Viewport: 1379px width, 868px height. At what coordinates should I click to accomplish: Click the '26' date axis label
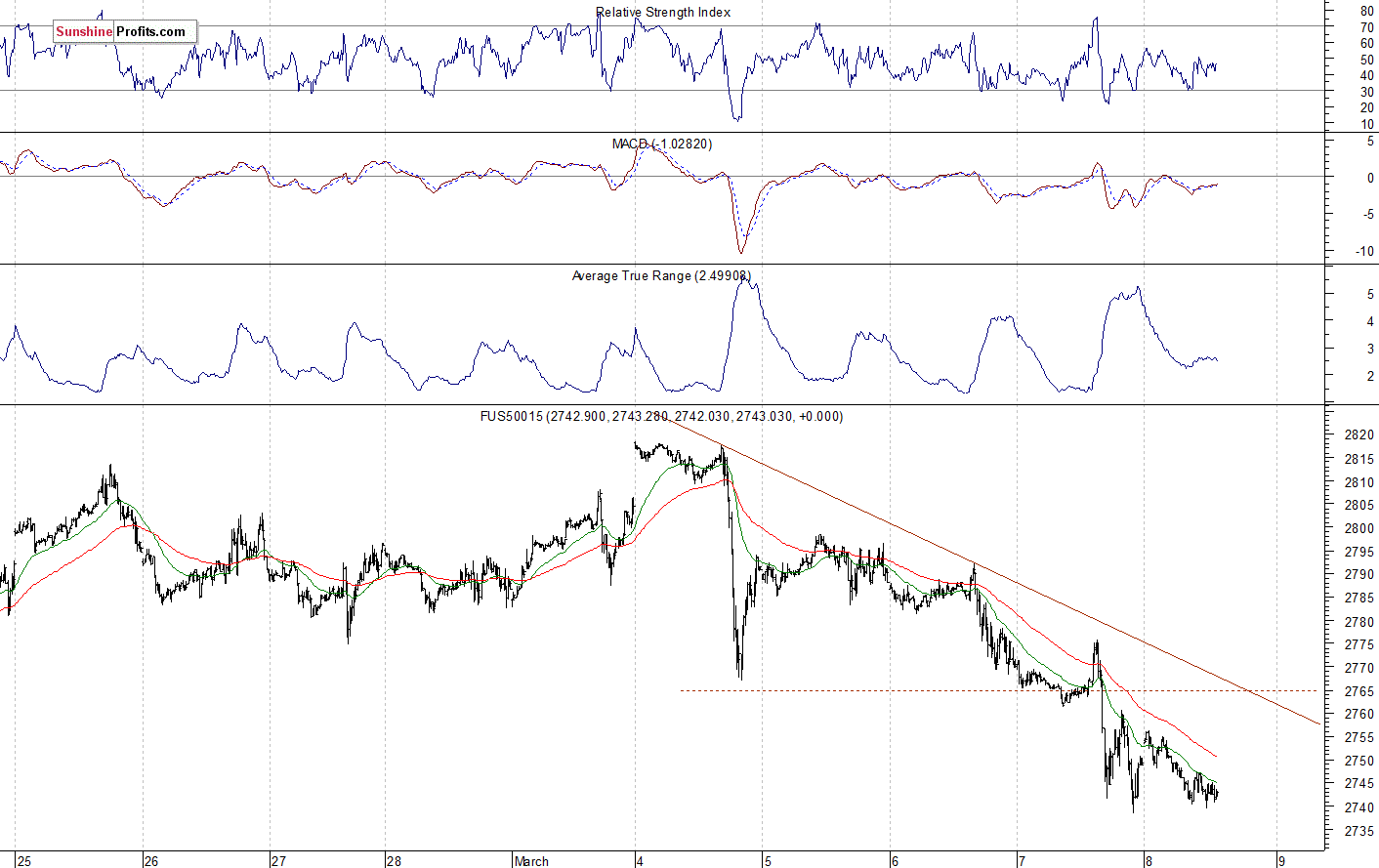151,861
